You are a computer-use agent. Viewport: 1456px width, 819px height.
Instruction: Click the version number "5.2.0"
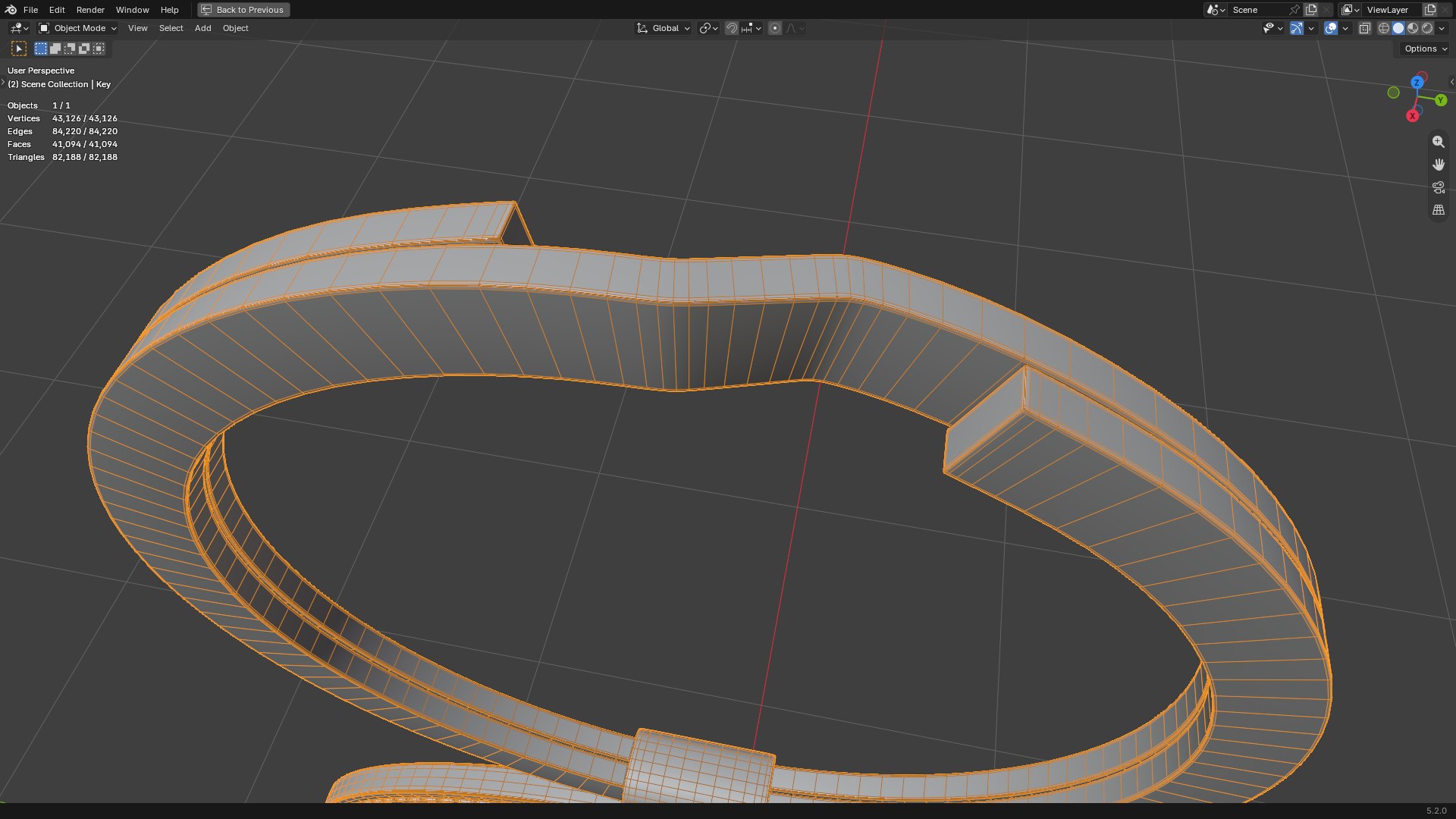tap(1436, 811)
